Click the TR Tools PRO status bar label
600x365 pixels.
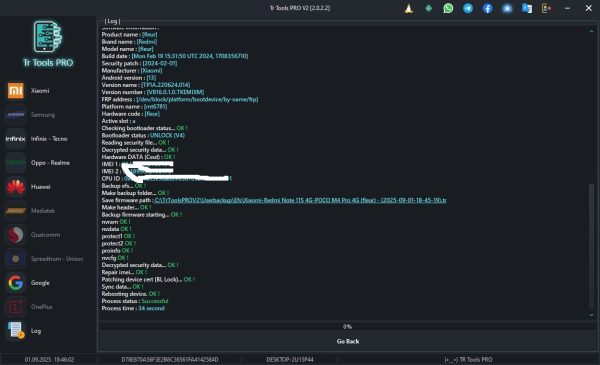(468, 360)
